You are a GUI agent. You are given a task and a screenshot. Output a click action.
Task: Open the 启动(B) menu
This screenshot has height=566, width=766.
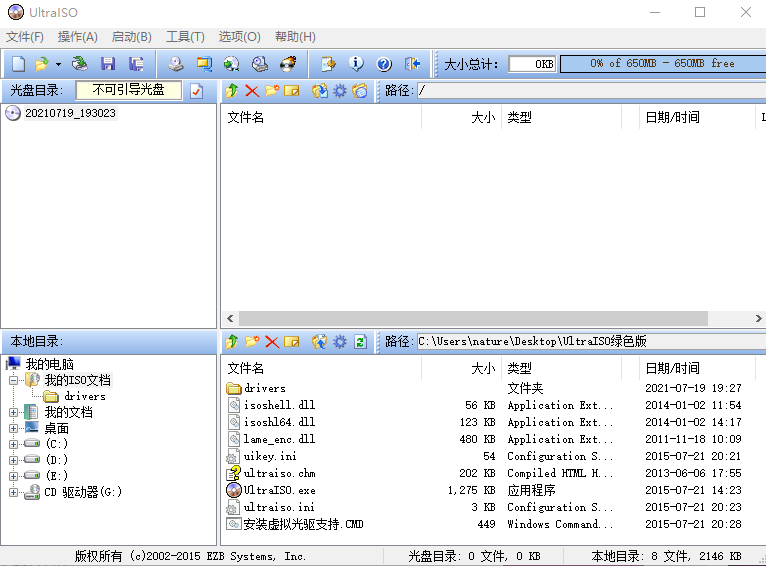[131, 37]
